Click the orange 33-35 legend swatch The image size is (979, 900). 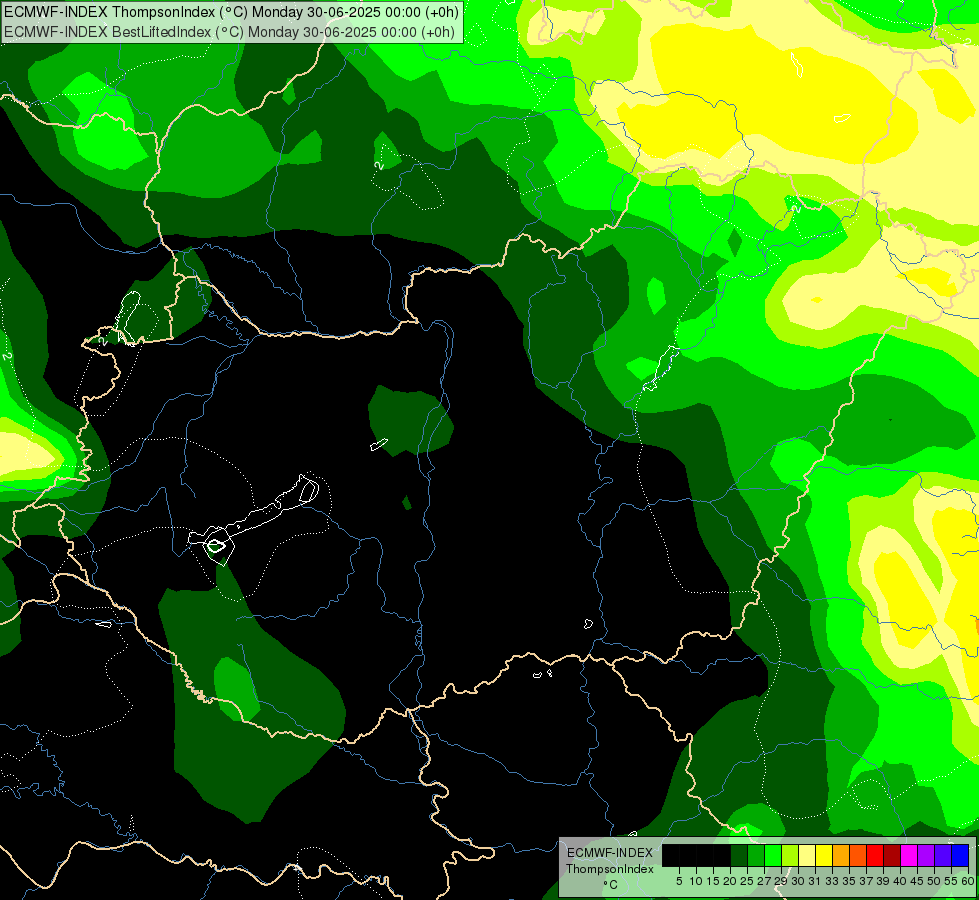tap(841, 855)
